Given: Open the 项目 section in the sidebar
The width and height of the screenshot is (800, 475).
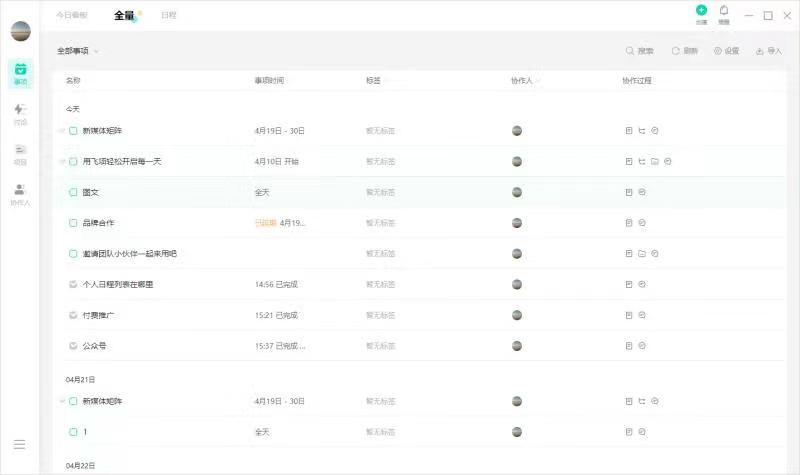Looking at the screenshot, I should click(20, 155).
